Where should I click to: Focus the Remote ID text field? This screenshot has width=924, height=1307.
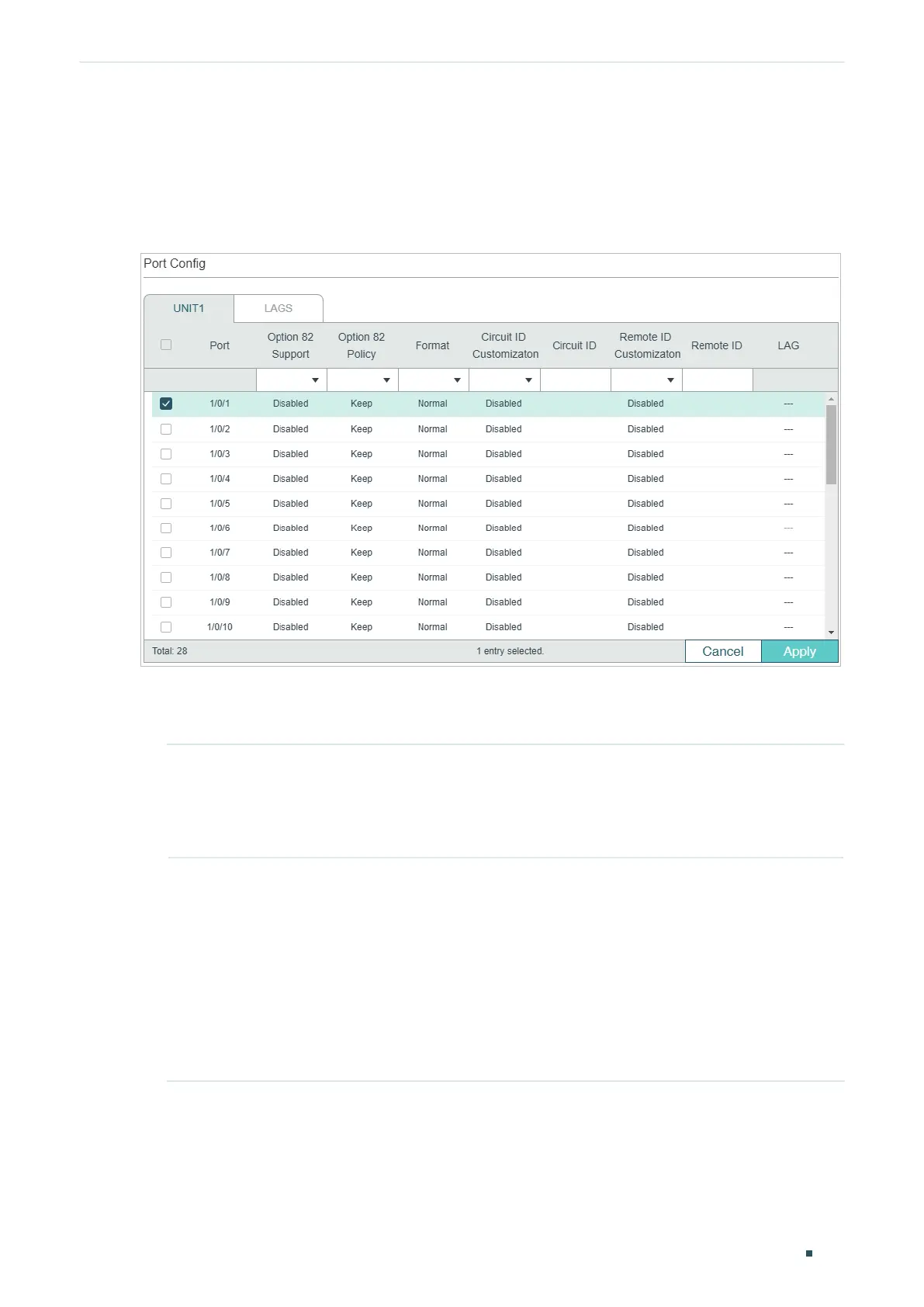point(718,380)
